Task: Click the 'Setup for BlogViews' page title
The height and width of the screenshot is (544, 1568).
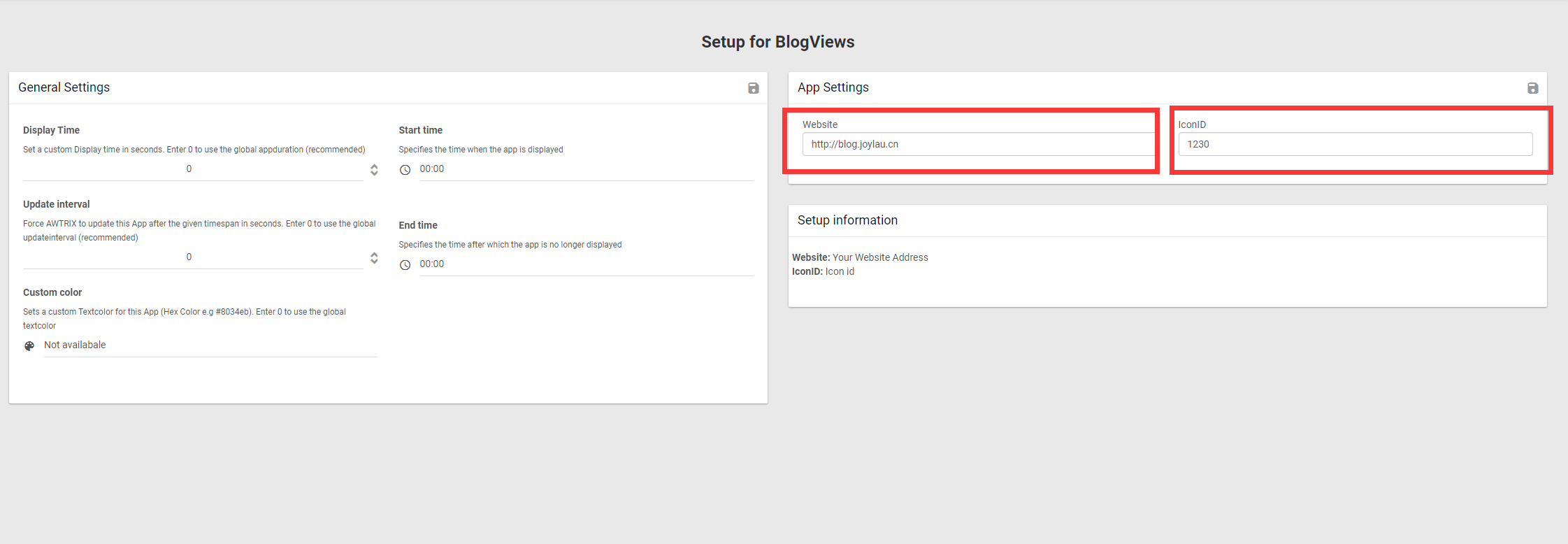Action: coord(777,42)
